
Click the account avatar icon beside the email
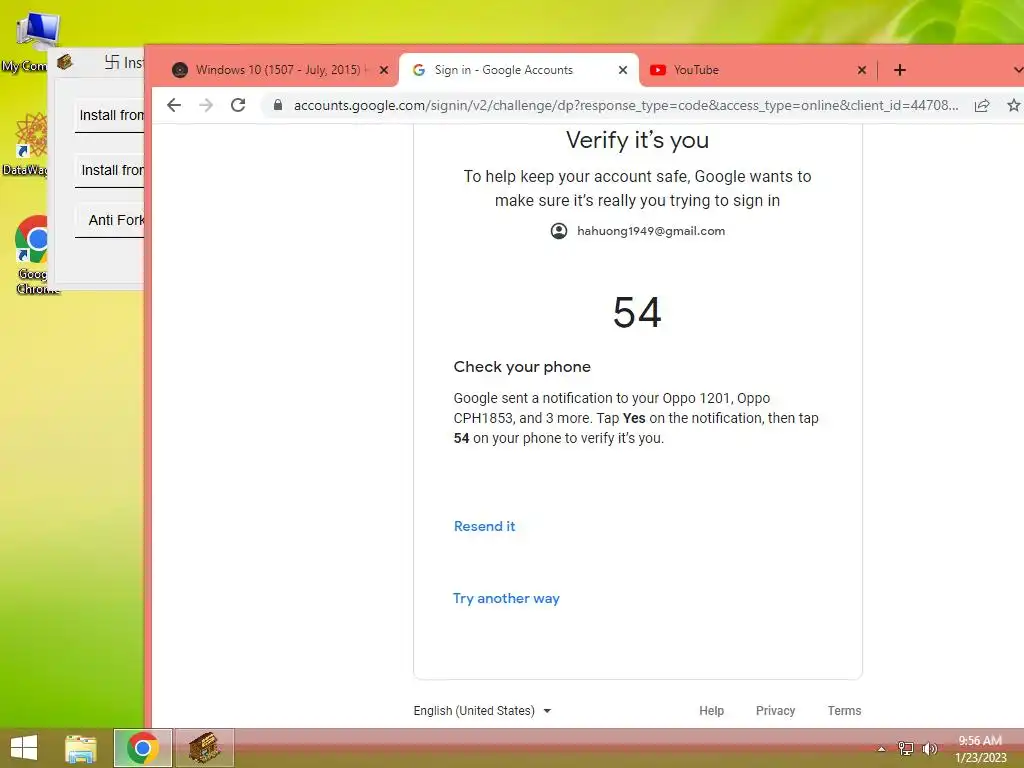[559, 231]
